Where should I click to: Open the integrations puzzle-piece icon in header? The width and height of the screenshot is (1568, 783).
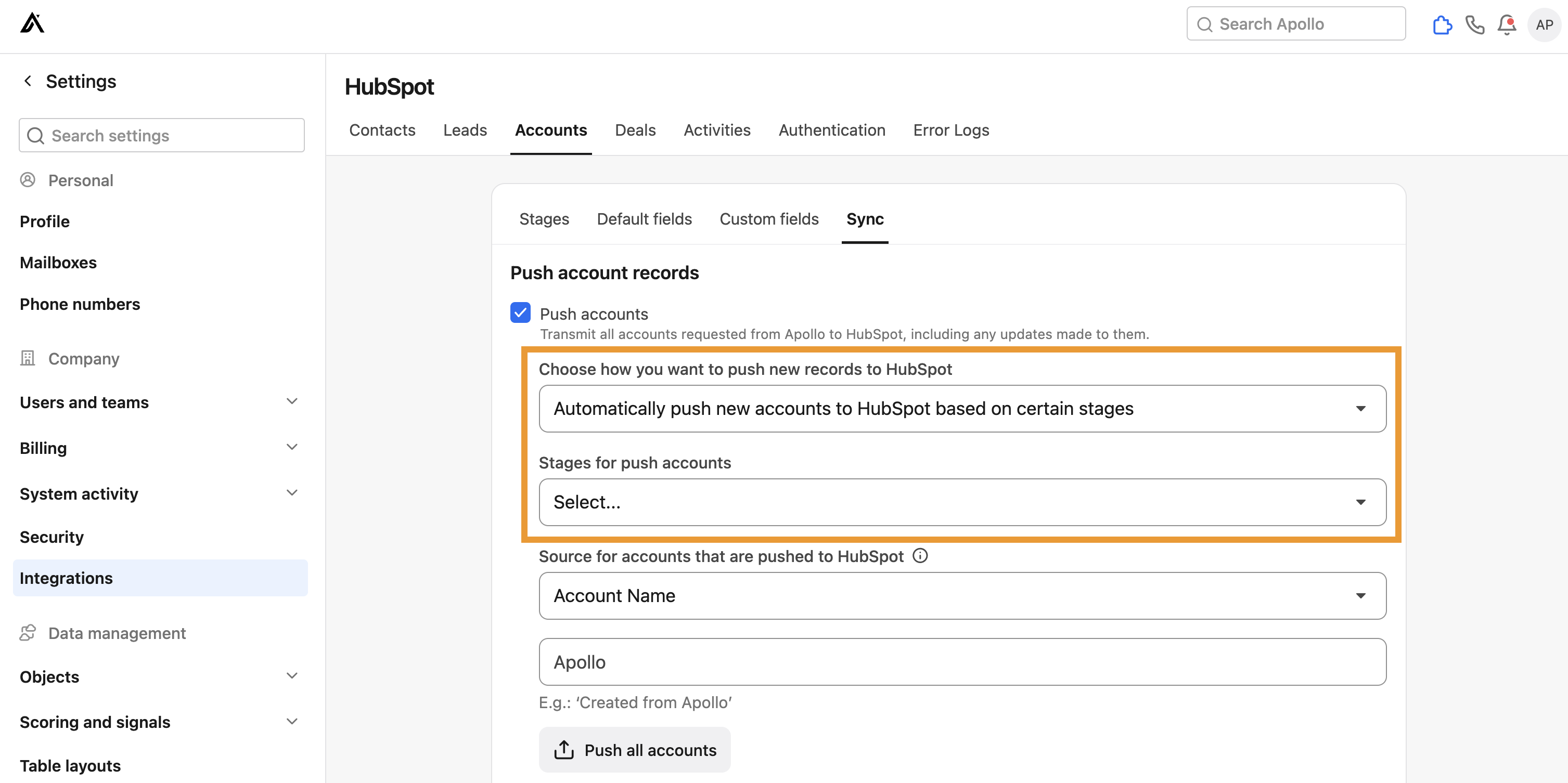[1442, 25]
